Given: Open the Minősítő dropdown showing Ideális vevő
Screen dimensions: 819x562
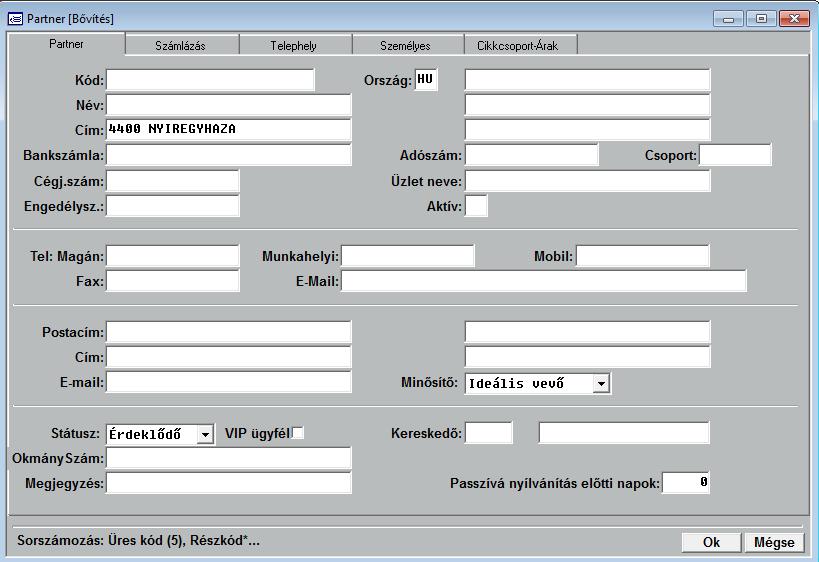Looking at the screenshot, I should tap(601, 384).
